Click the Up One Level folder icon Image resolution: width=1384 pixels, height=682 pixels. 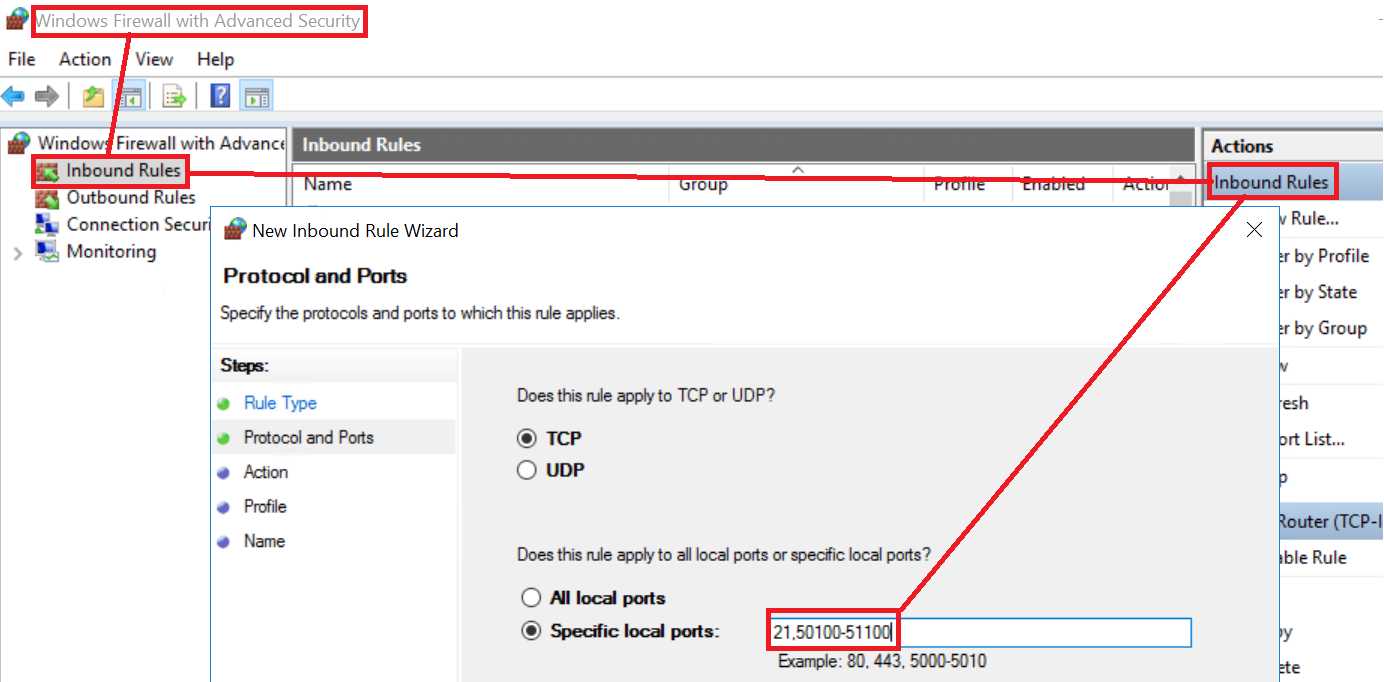[x=93, y=96]
